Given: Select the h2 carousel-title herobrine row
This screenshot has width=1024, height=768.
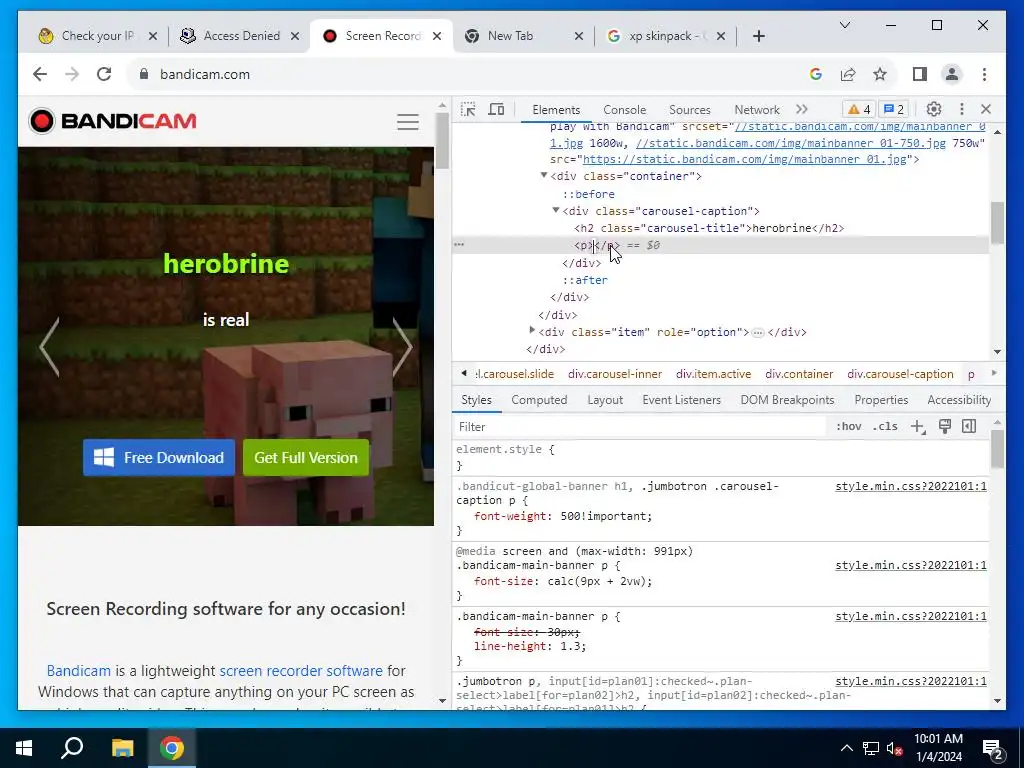Looking at the screenshot, I should coord(709,228).
